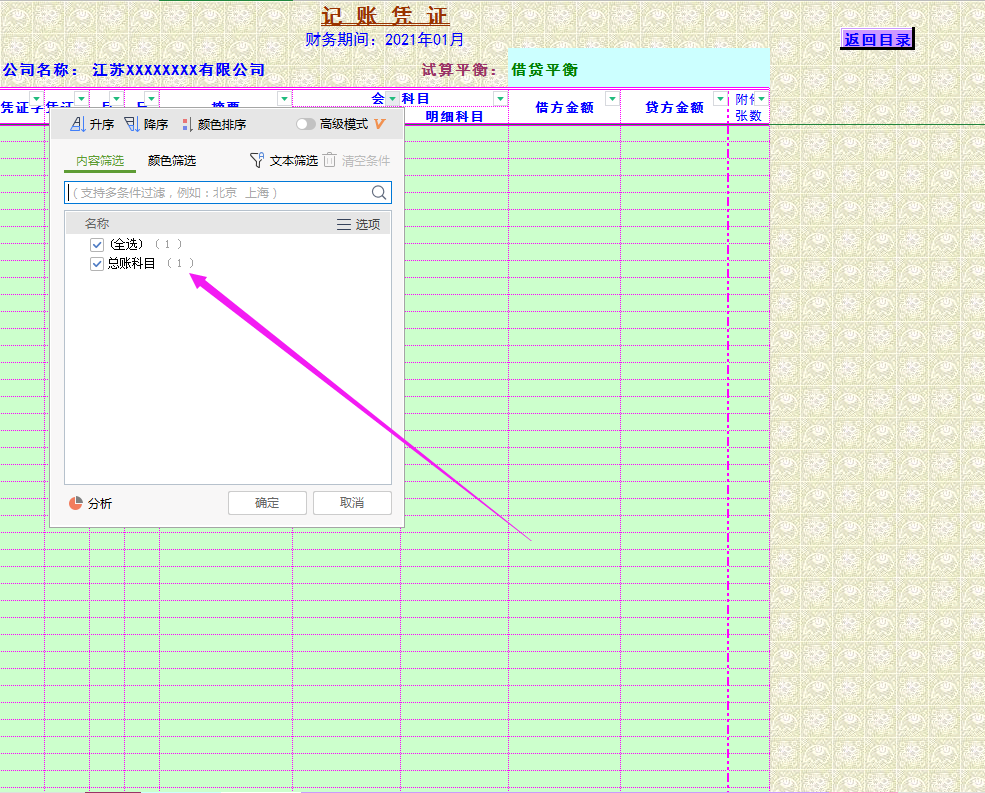Click the magnifier search icon

[379, 193]
